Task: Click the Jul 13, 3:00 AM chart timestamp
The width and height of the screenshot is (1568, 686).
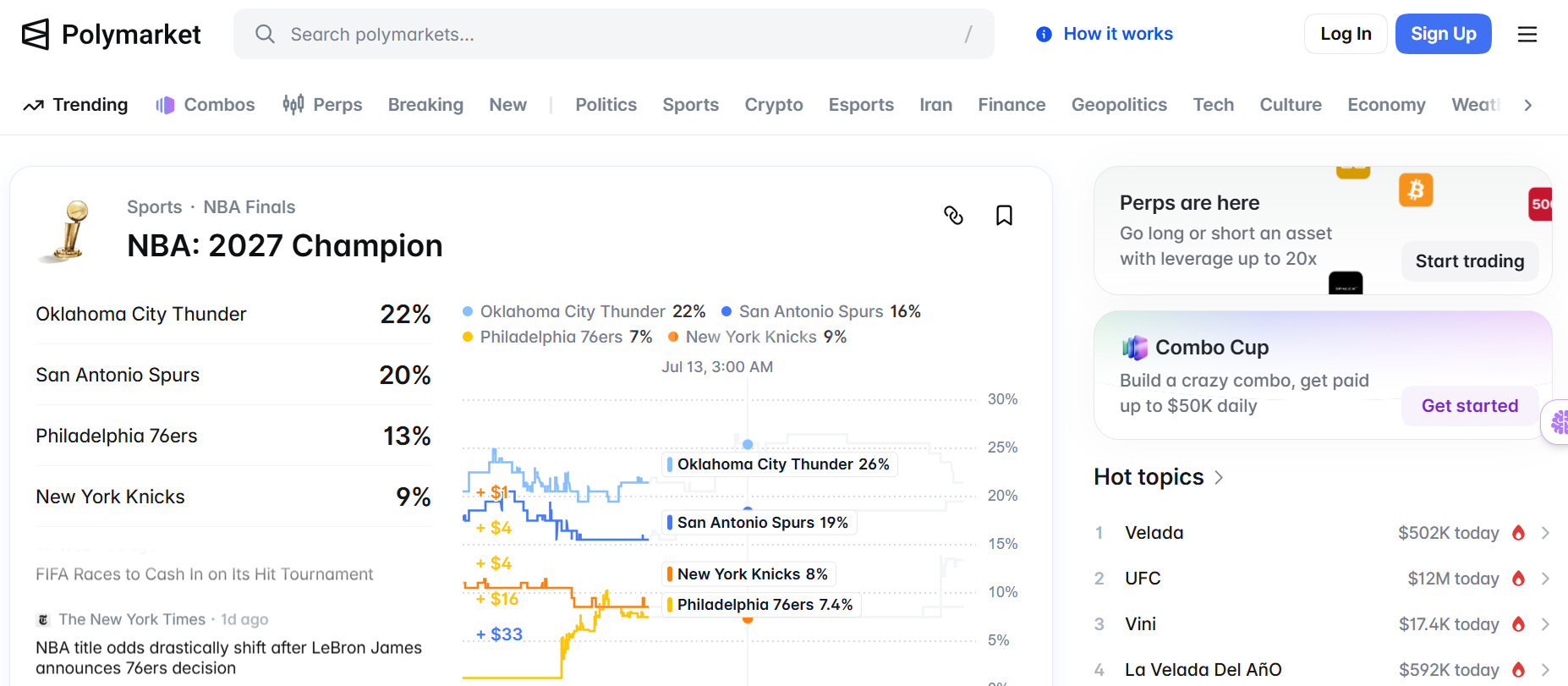Action: click(x=717, y=367)
